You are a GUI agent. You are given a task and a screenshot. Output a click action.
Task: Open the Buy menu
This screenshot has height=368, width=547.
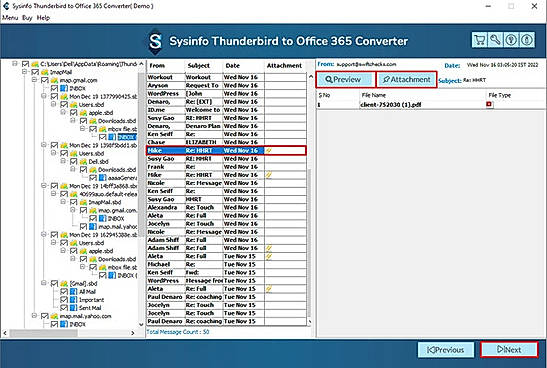point(27,18)
